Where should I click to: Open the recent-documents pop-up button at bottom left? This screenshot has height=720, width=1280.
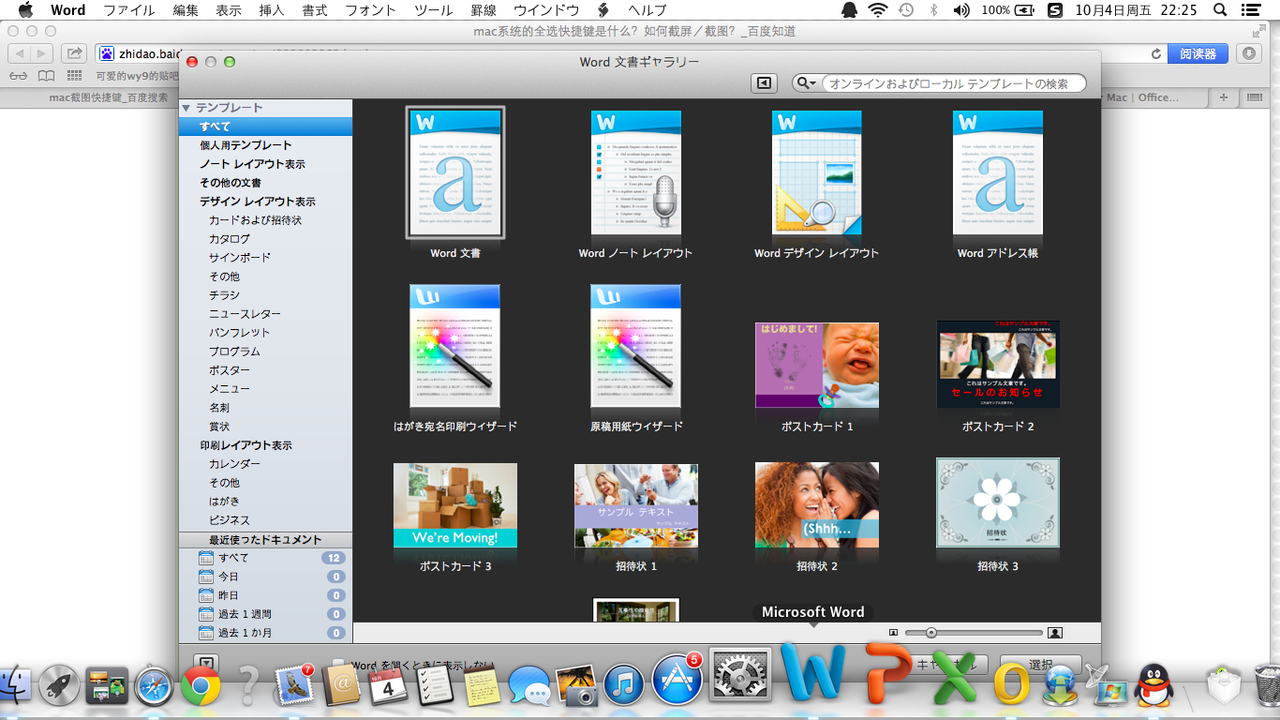204,662
